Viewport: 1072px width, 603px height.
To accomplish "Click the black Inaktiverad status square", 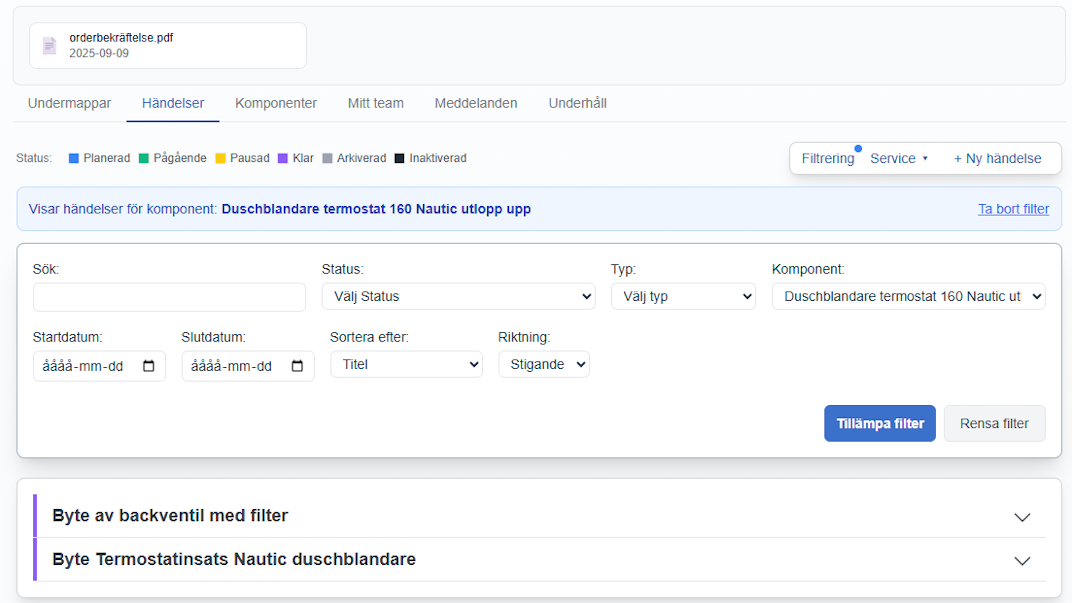I will 399,158.
